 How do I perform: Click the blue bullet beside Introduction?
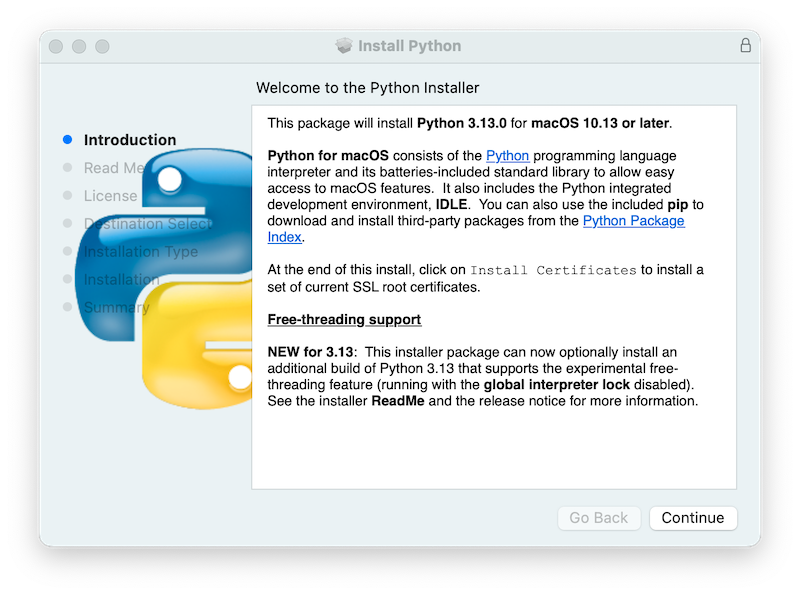(68, 140)
